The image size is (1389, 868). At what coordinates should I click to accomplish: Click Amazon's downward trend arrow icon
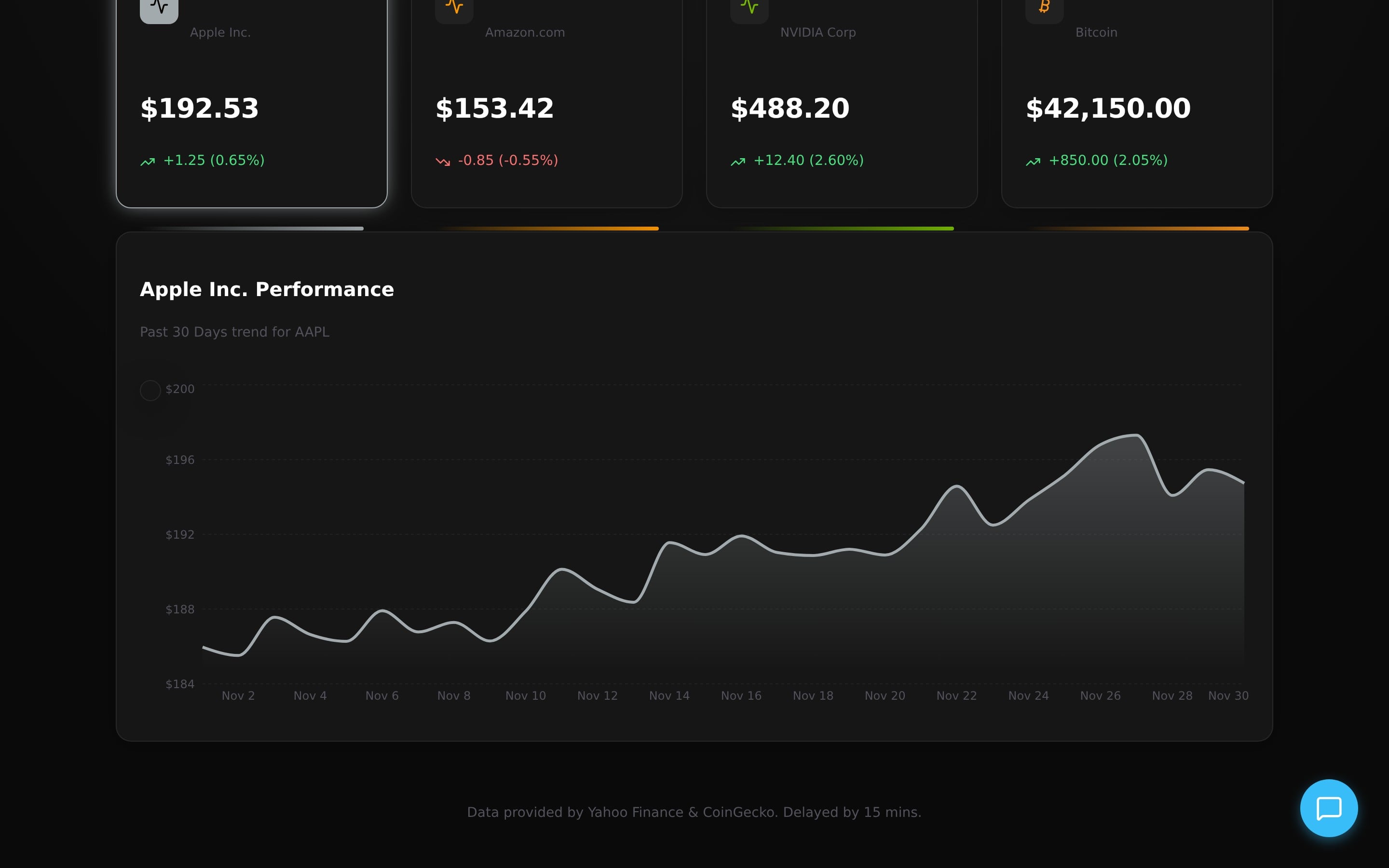443,162
